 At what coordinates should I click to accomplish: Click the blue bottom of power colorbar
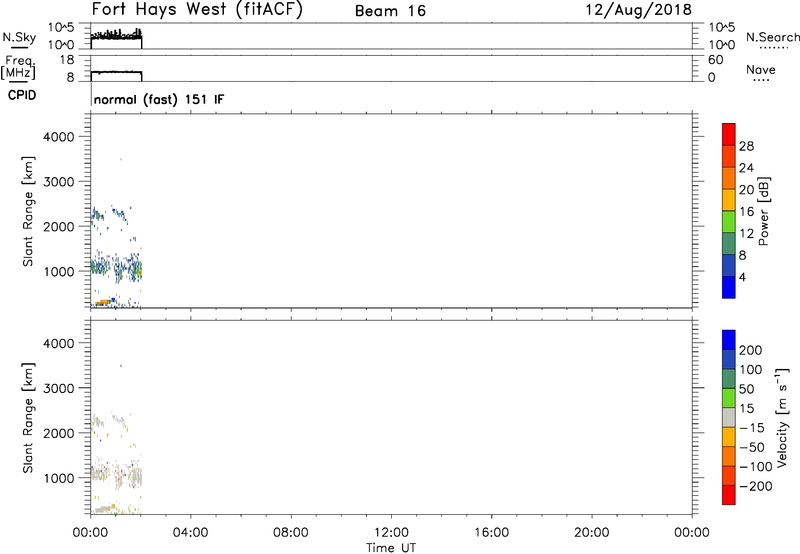(x=729, y=287)
